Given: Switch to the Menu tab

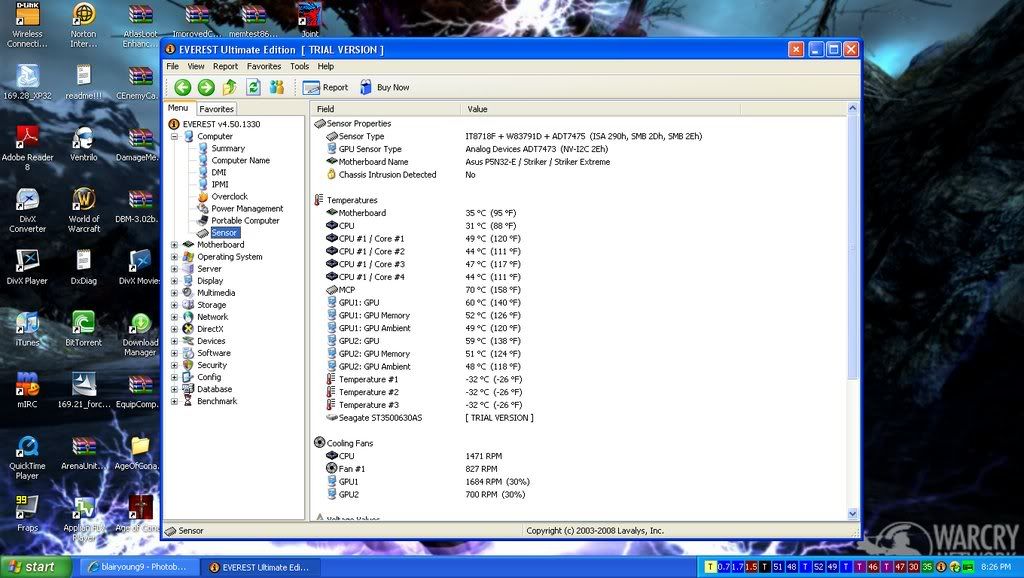Looking at the screenshot, I should tap(178, 108).
